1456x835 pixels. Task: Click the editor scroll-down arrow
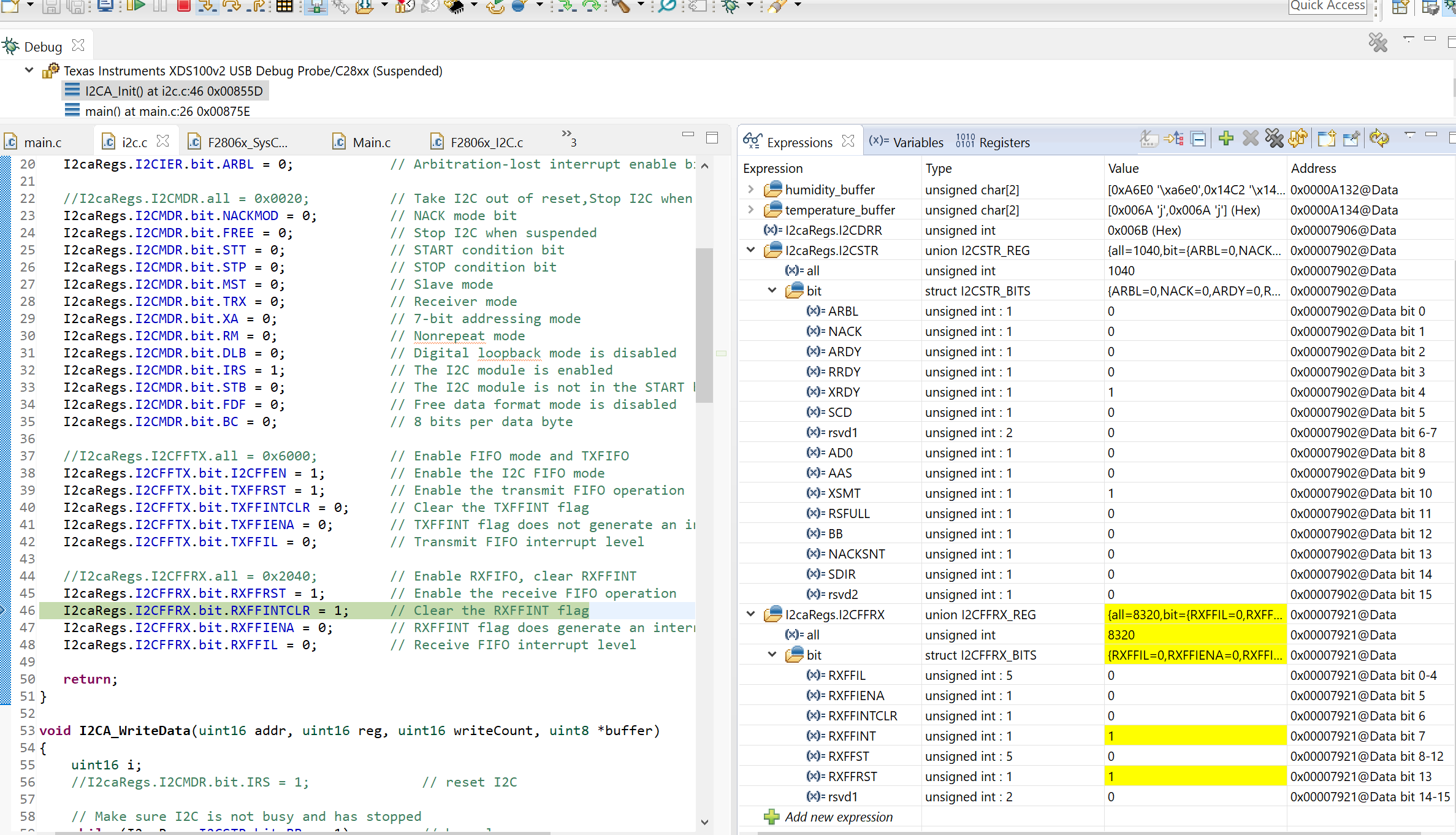tap(704, 822)
